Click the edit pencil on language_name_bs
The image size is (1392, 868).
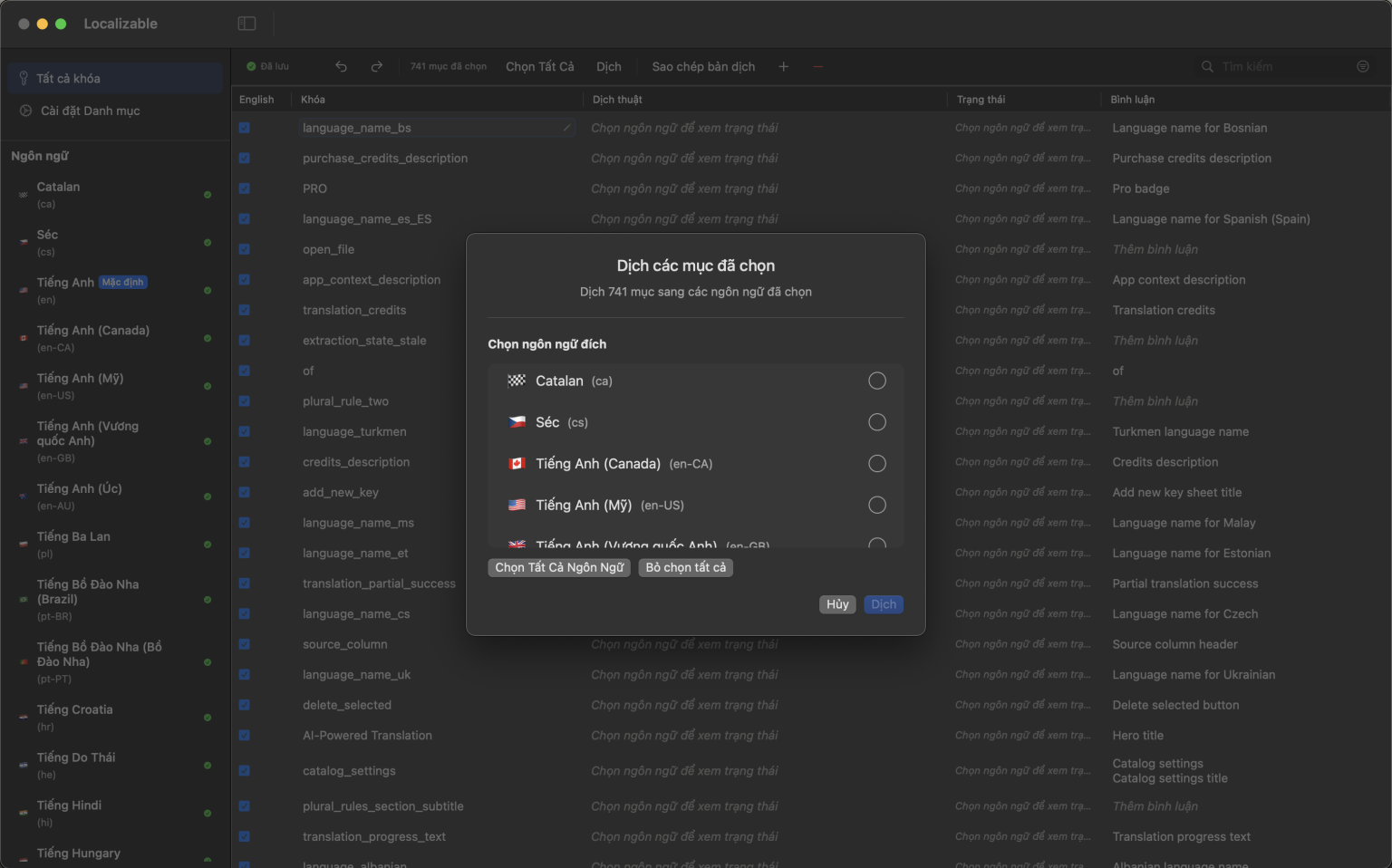567,128
